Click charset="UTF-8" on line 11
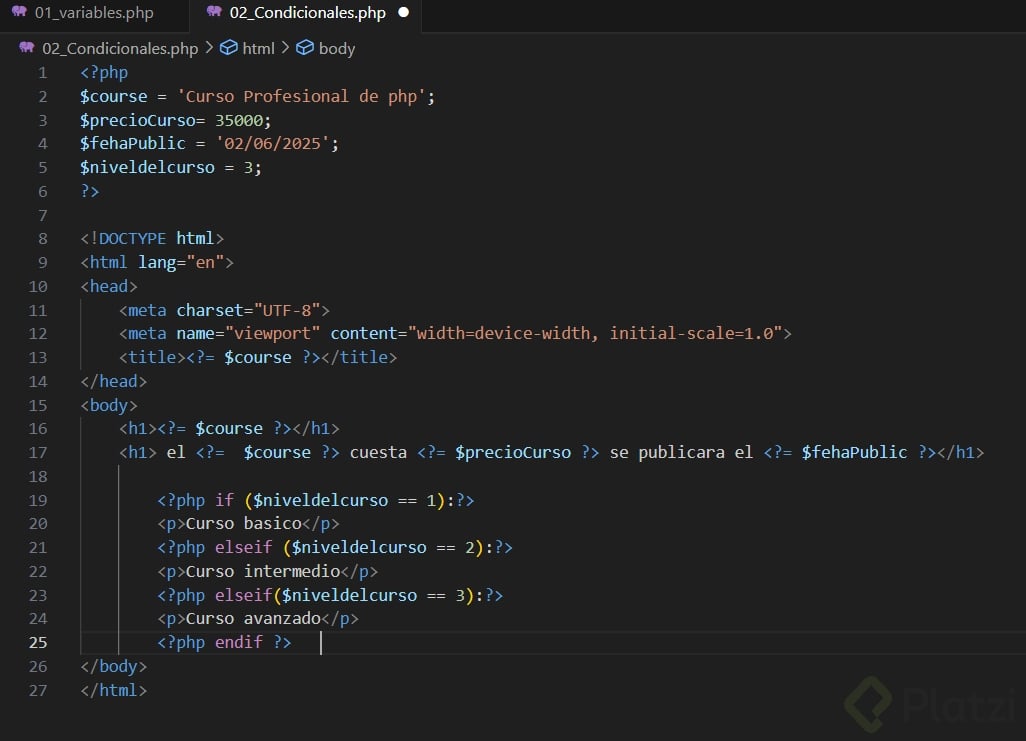Screen dimensions: 1026x741 (x=249, y=310)
